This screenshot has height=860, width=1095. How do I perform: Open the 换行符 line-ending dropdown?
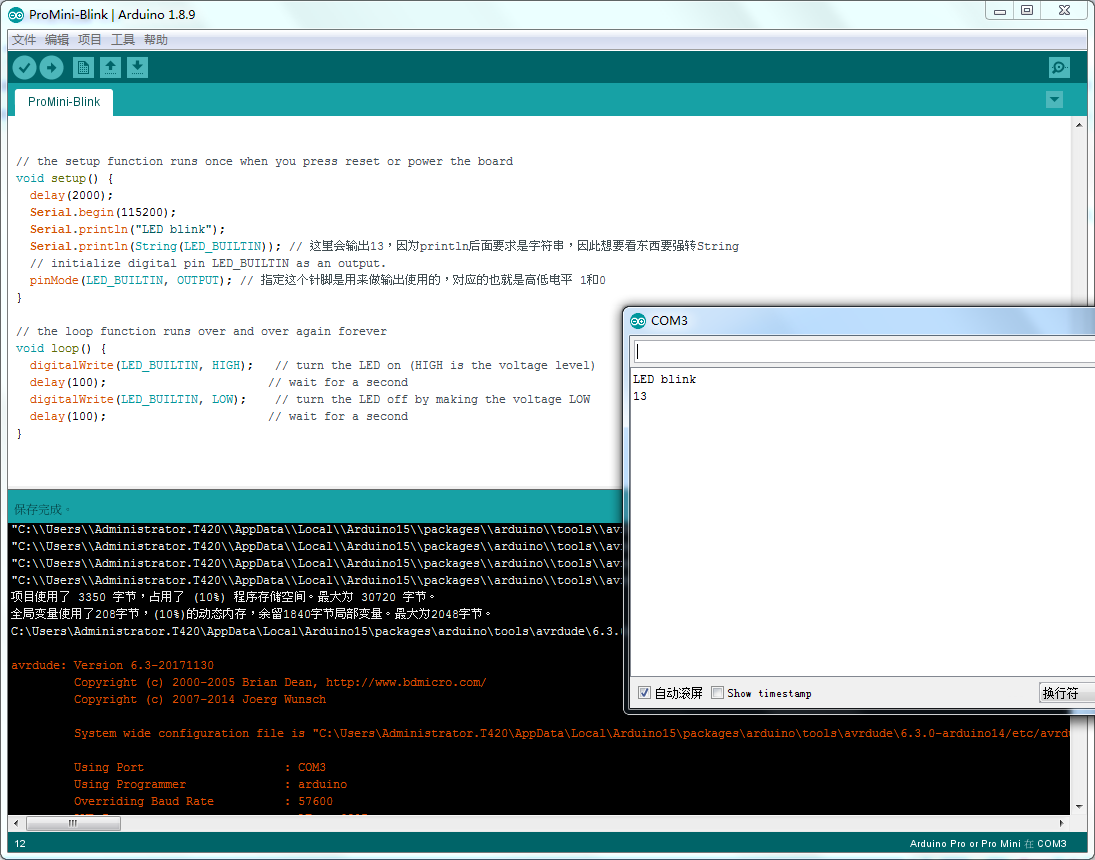(x=1067, y=693)
